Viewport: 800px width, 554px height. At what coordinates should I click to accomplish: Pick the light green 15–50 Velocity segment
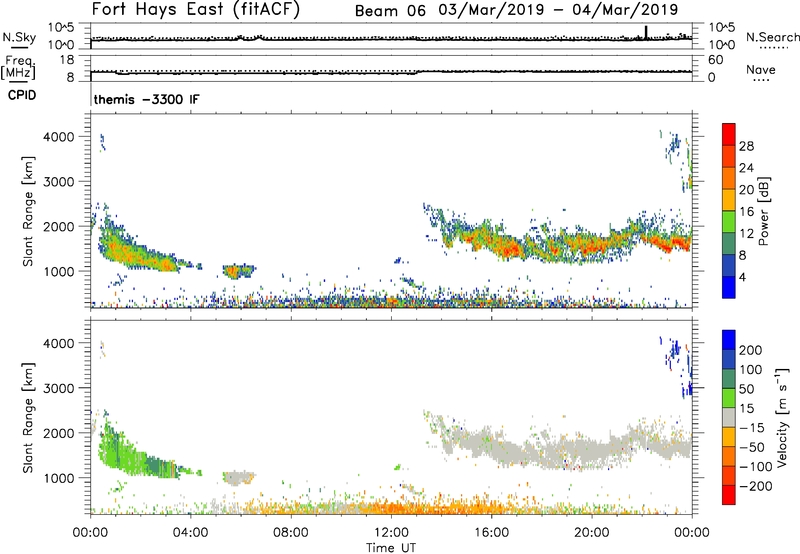[729, 398]
